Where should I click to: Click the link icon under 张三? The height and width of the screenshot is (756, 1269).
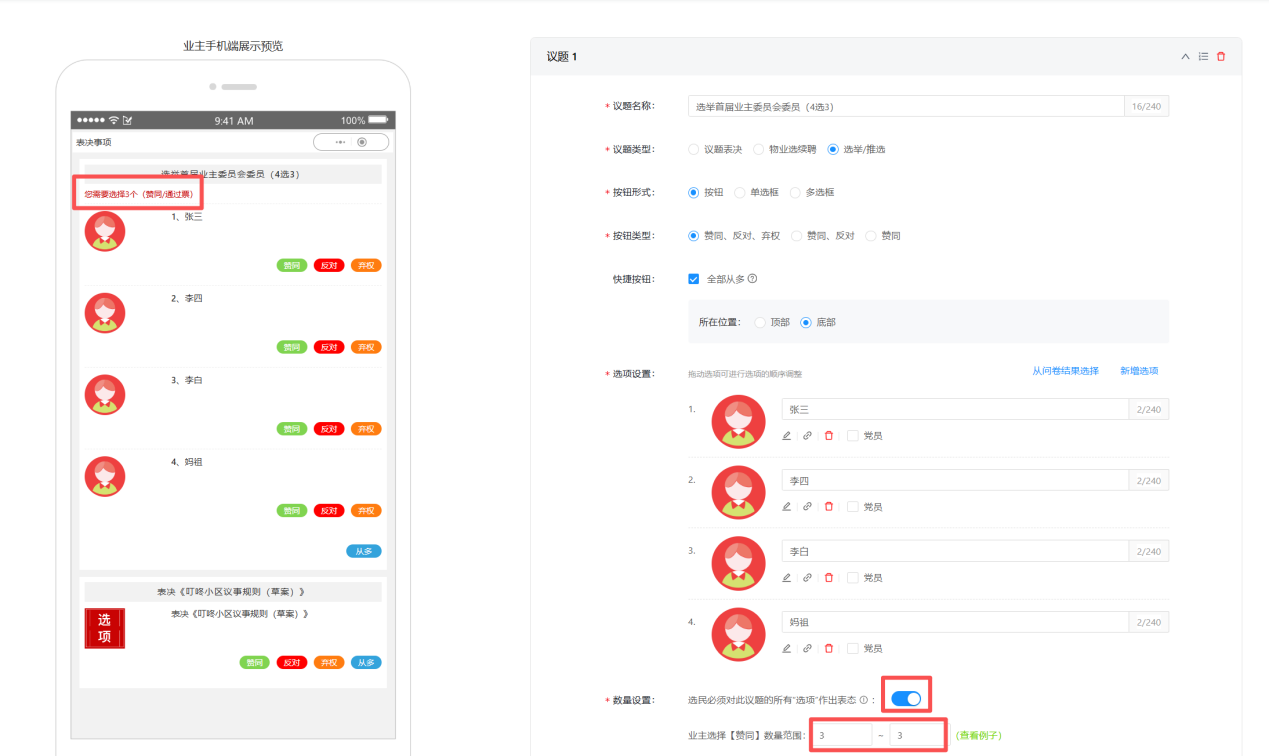[x=807, y=436]
